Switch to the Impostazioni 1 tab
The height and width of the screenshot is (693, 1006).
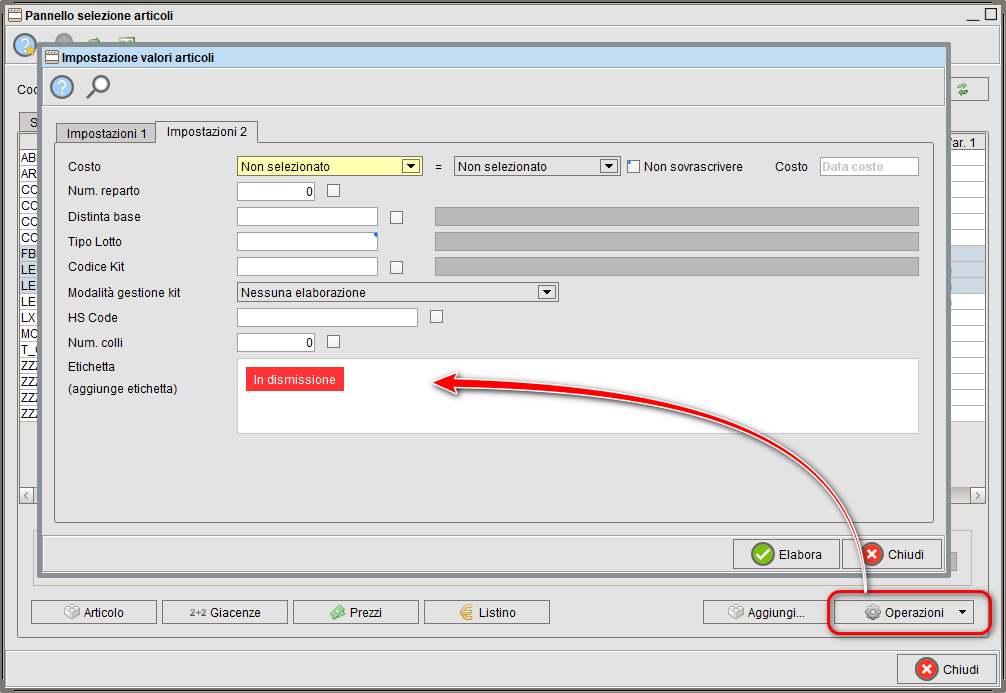(x=105, y=133)
